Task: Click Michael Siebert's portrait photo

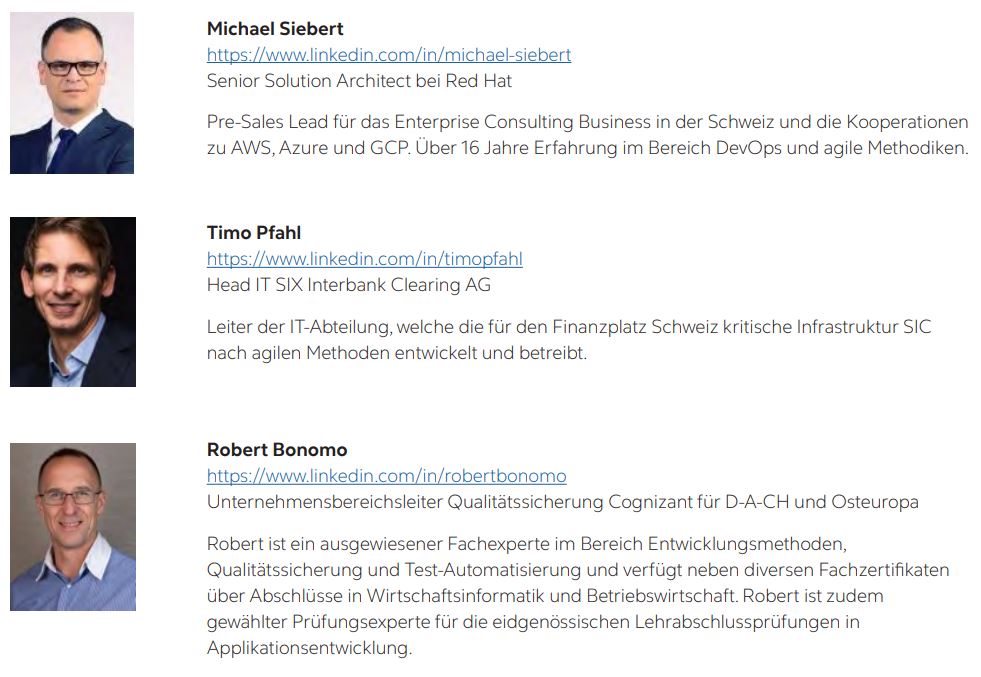Action: click(72, 93)
